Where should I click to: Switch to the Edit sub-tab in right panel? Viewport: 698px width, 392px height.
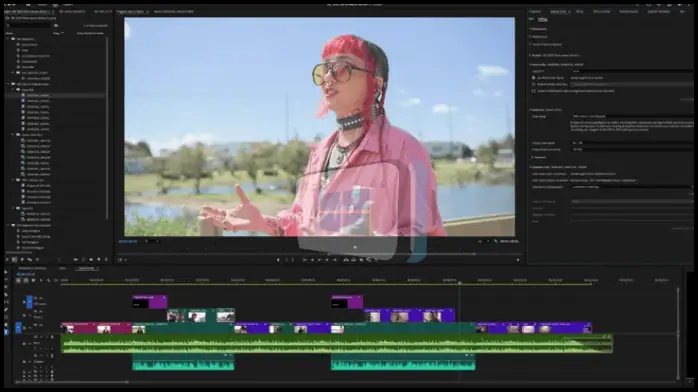[x=531, y=19]
